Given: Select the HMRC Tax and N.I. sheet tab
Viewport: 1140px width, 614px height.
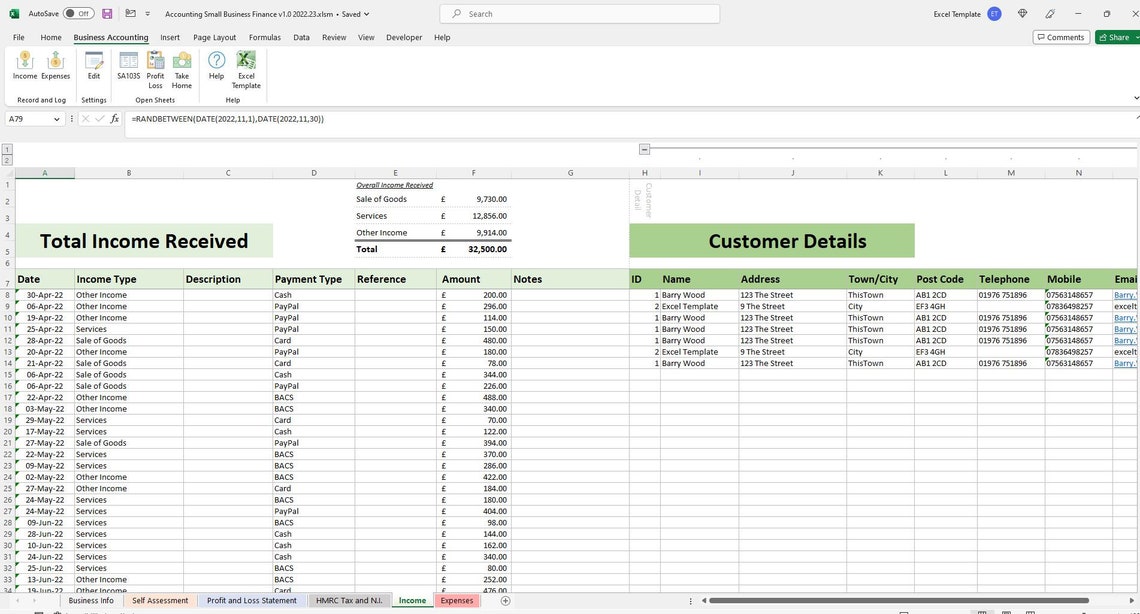Looking at the screenshot, I should pyautogui.click(x=349, y=600).
